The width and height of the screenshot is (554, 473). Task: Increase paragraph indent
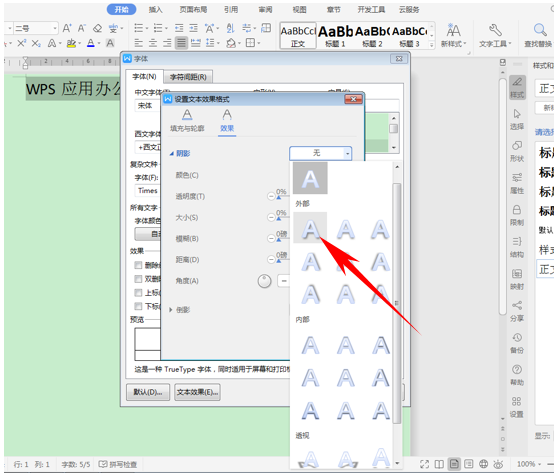(x=193, y=28)
